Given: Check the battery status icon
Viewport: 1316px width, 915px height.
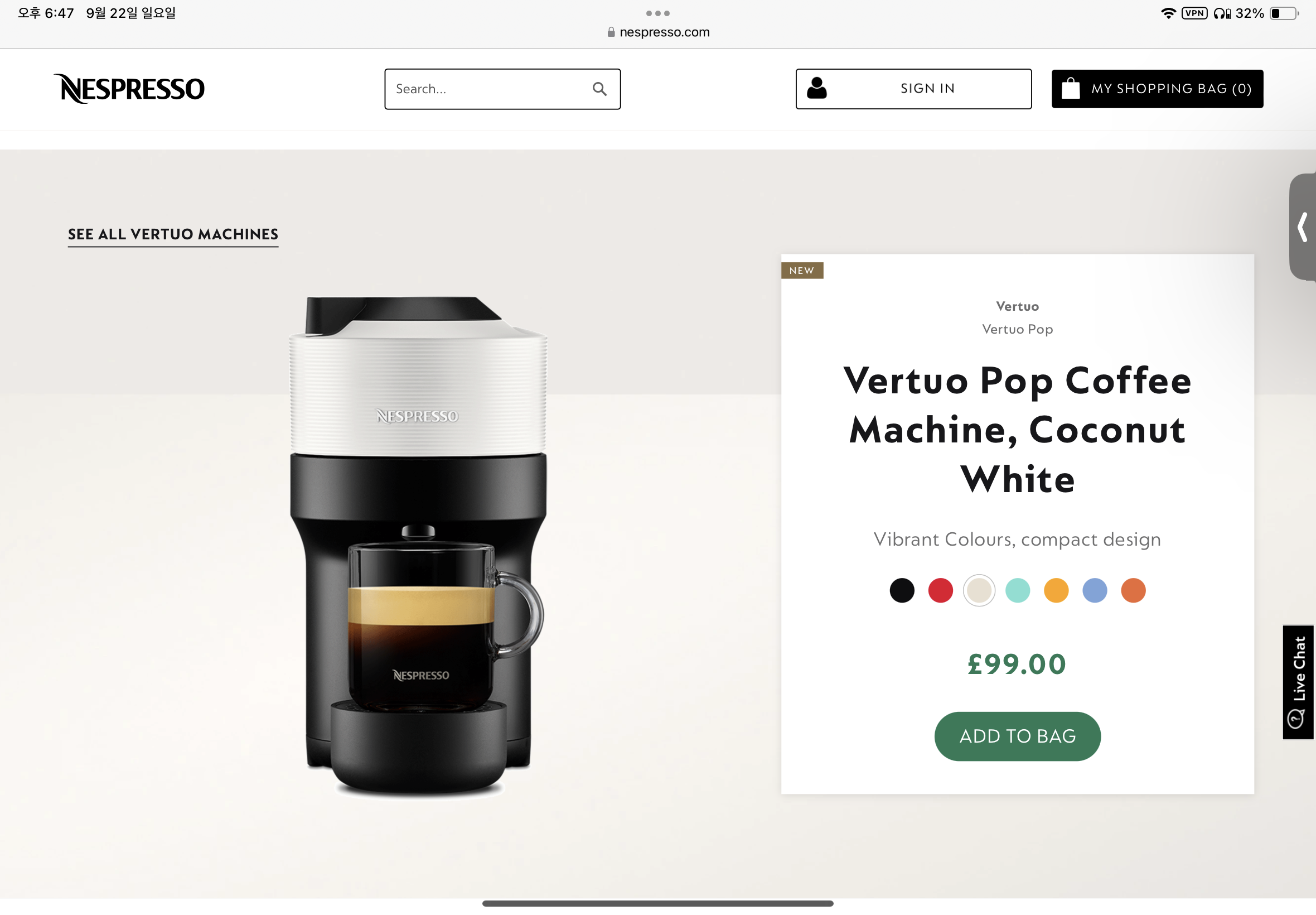Looking at the screenshot, I should click(x=1283, y=13).
